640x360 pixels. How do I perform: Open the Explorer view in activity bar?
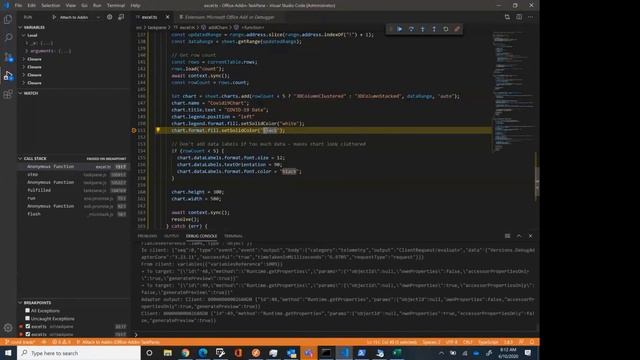coord(8,19)
